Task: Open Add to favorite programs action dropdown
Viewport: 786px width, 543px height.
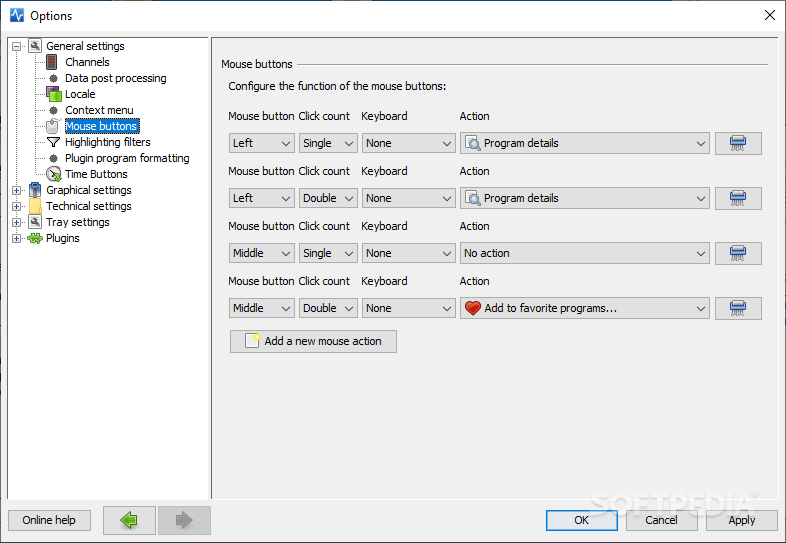Action: tap(584, 308)
